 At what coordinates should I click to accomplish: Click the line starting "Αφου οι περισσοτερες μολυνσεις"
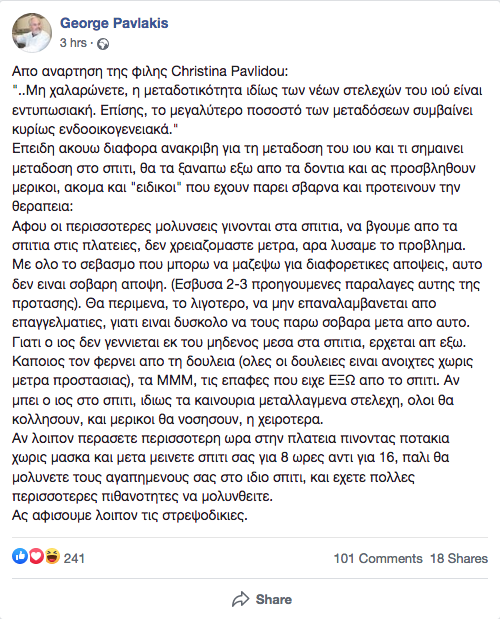tap(235, 226)
